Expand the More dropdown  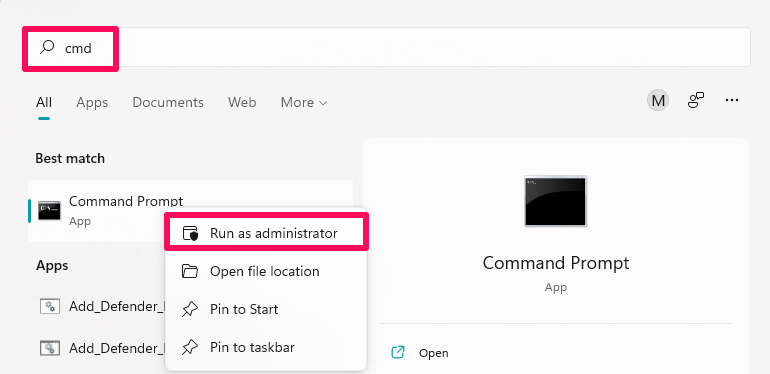[x=303, y=103]
